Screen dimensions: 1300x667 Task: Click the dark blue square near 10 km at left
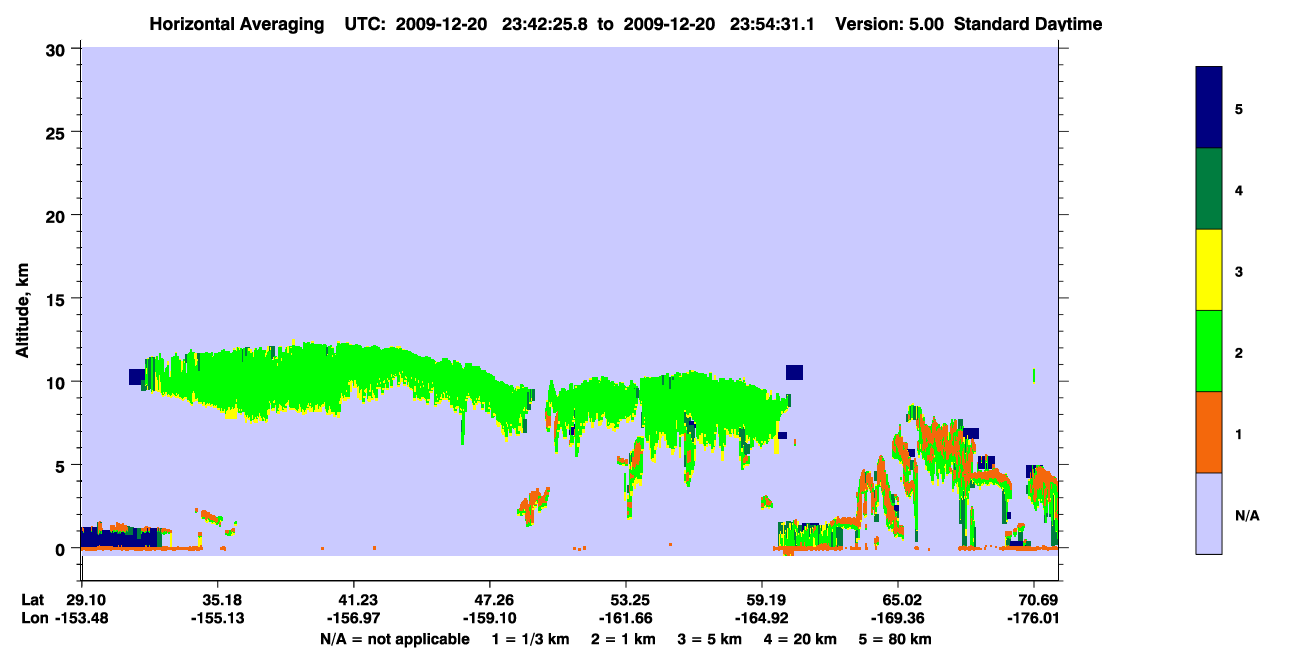click(x=137, y=377)
